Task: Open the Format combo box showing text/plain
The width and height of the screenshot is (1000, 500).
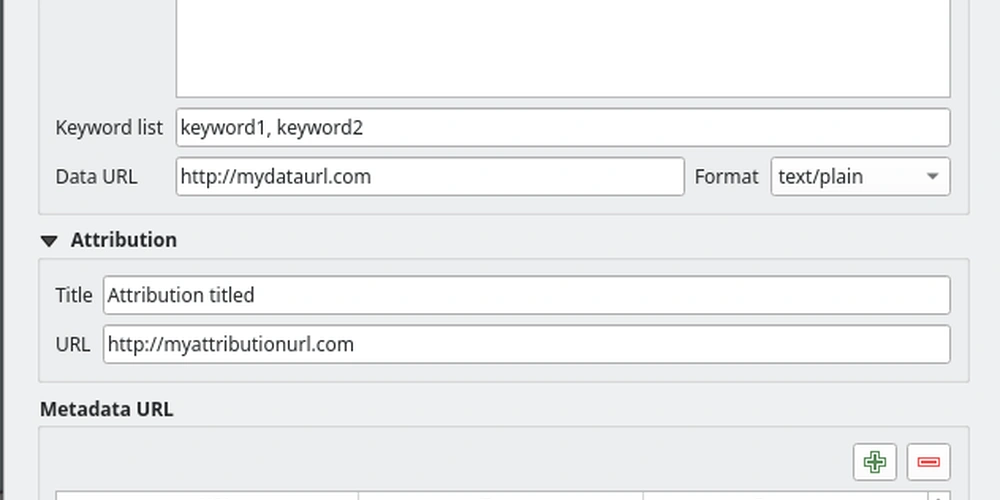Action: coord(860,177)
